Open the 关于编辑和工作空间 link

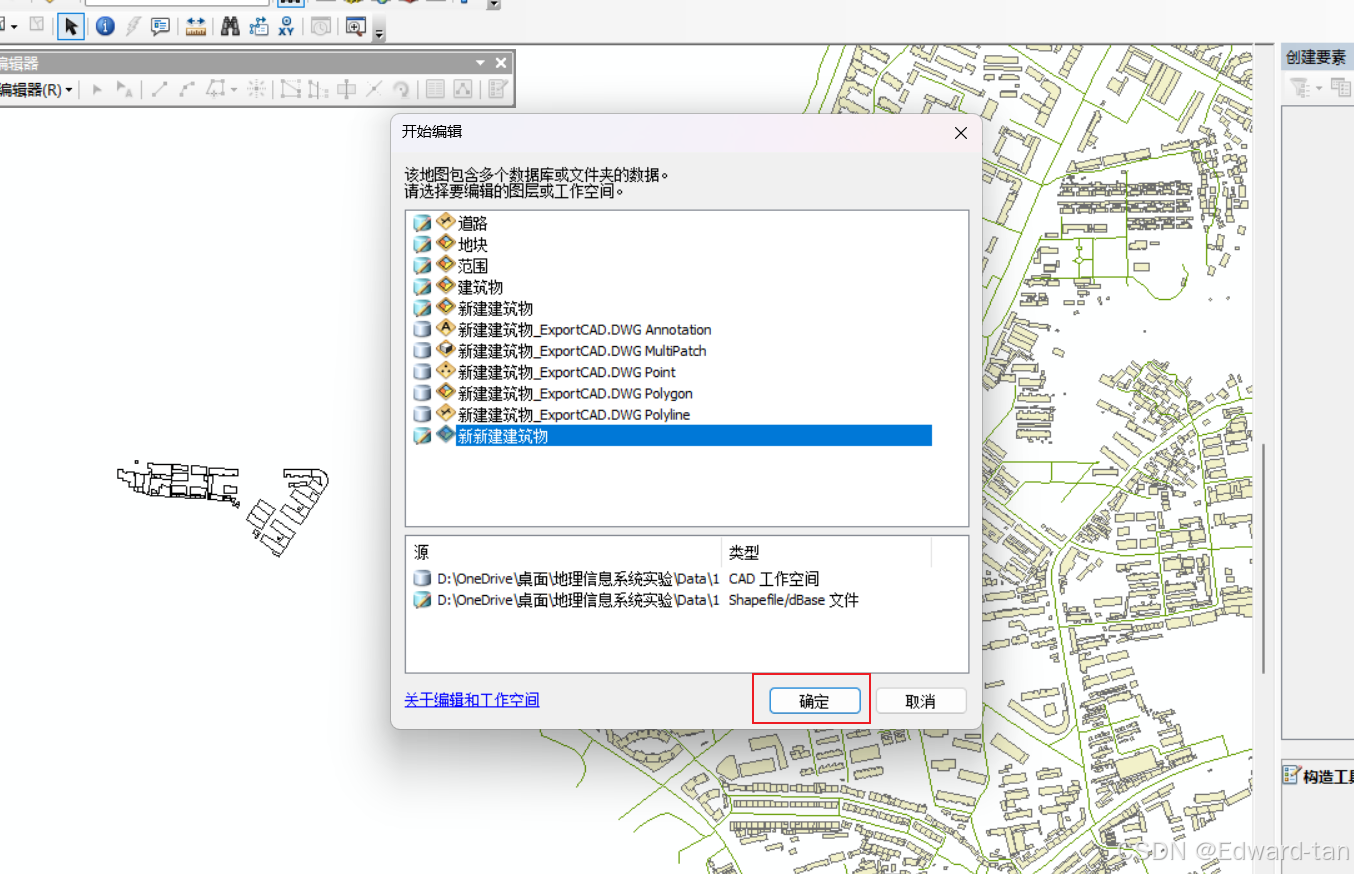point(472,700)
